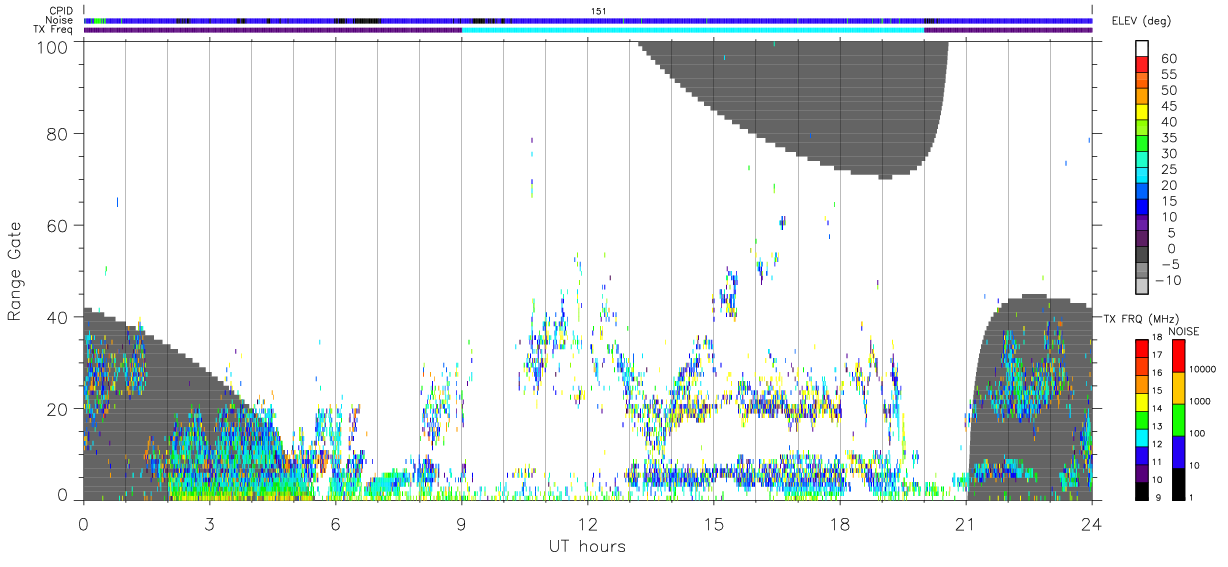Screen dimensions: 1228x567
Task: Click the Range Gate axis title
Action: coord(15,270)
